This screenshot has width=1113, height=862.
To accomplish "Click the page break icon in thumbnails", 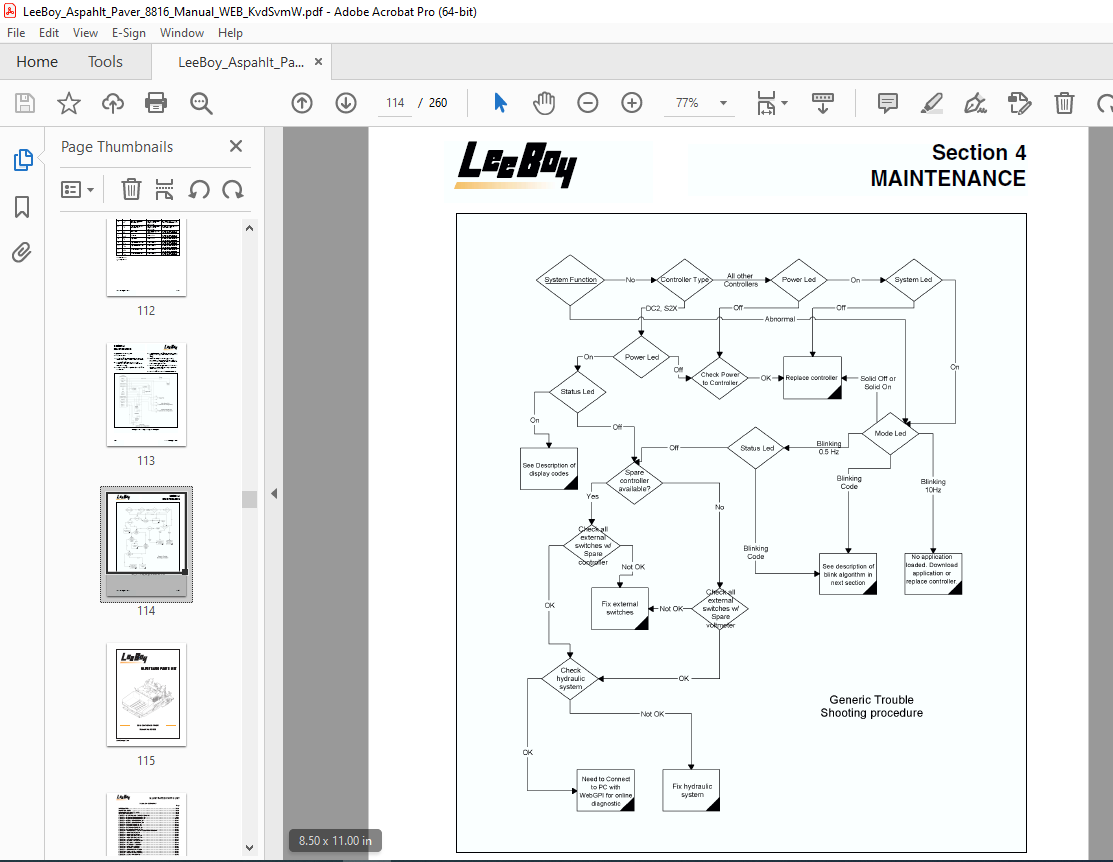I will (x=164, y=190).
